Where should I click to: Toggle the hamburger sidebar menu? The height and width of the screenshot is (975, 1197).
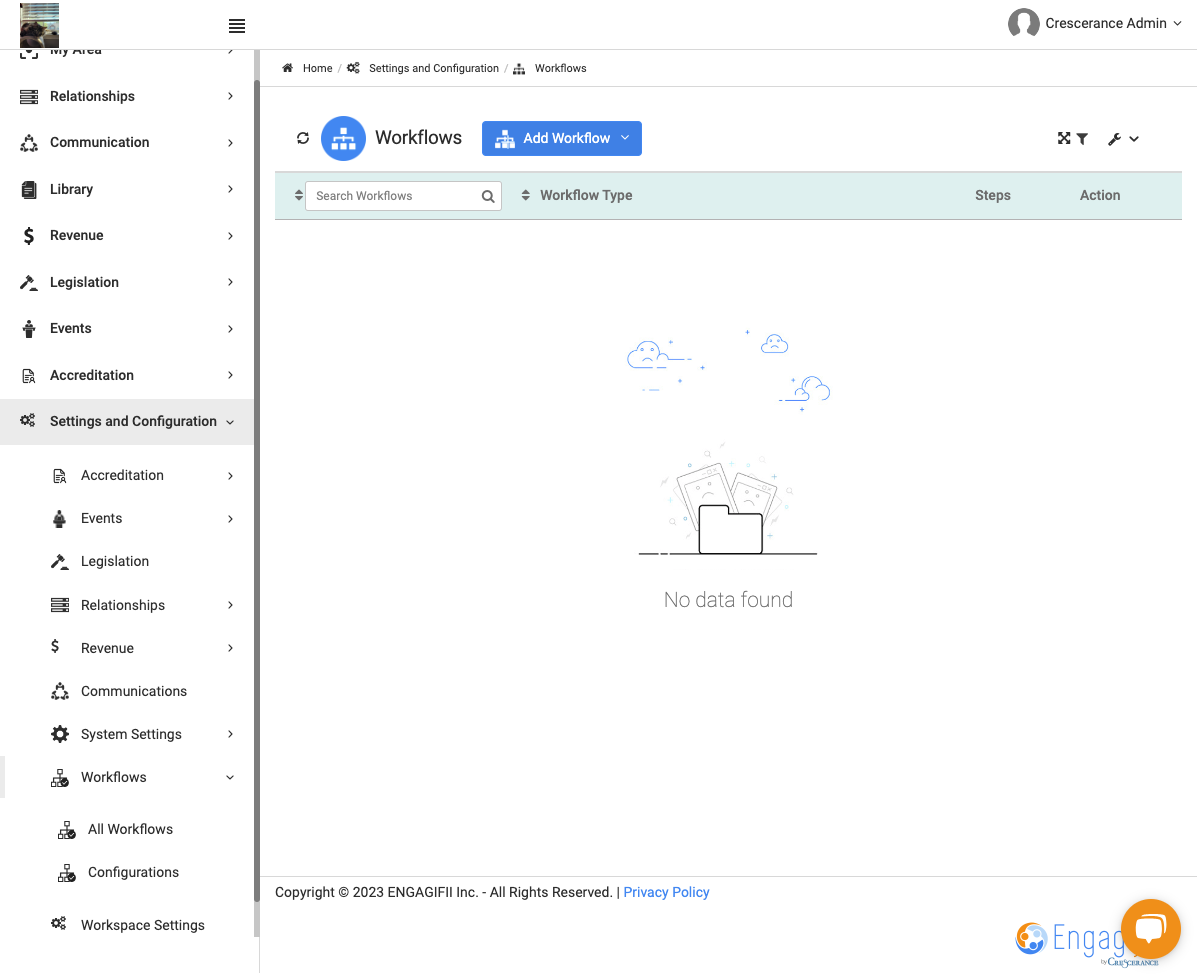pos(237,26)
